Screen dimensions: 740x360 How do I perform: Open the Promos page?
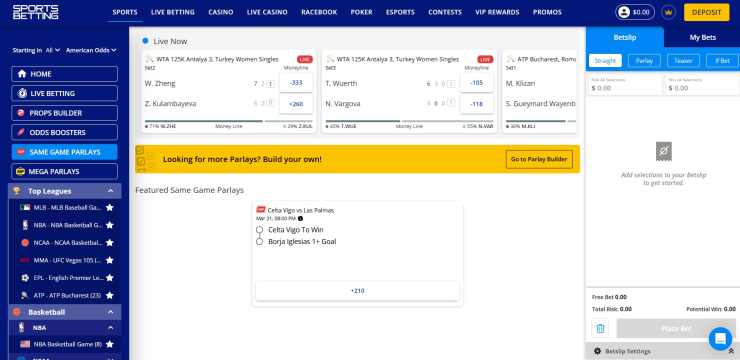pos(547,12)
